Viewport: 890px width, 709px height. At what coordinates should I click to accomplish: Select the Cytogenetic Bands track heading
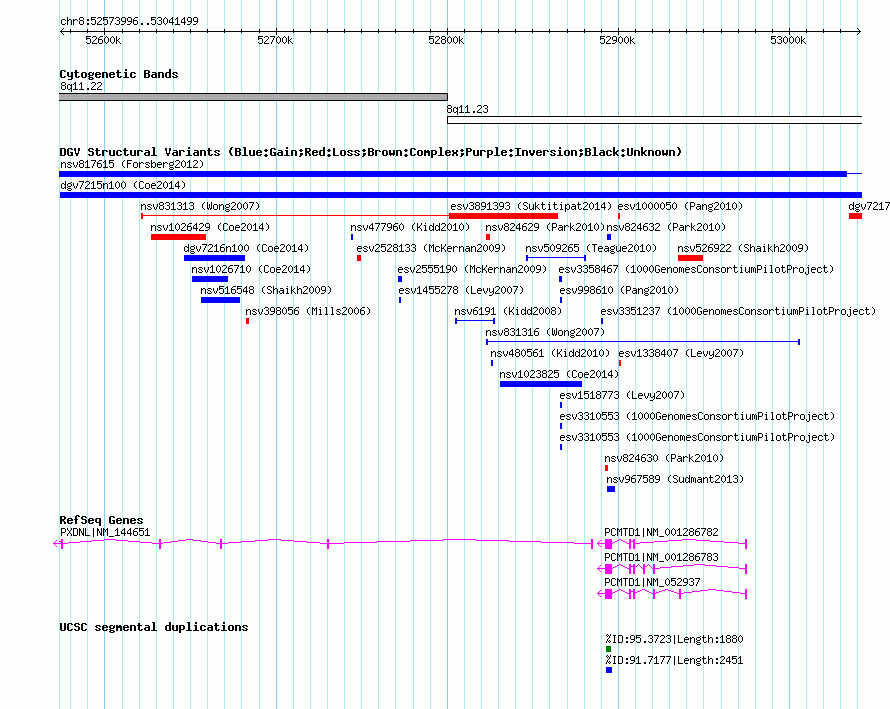[119, 74]
